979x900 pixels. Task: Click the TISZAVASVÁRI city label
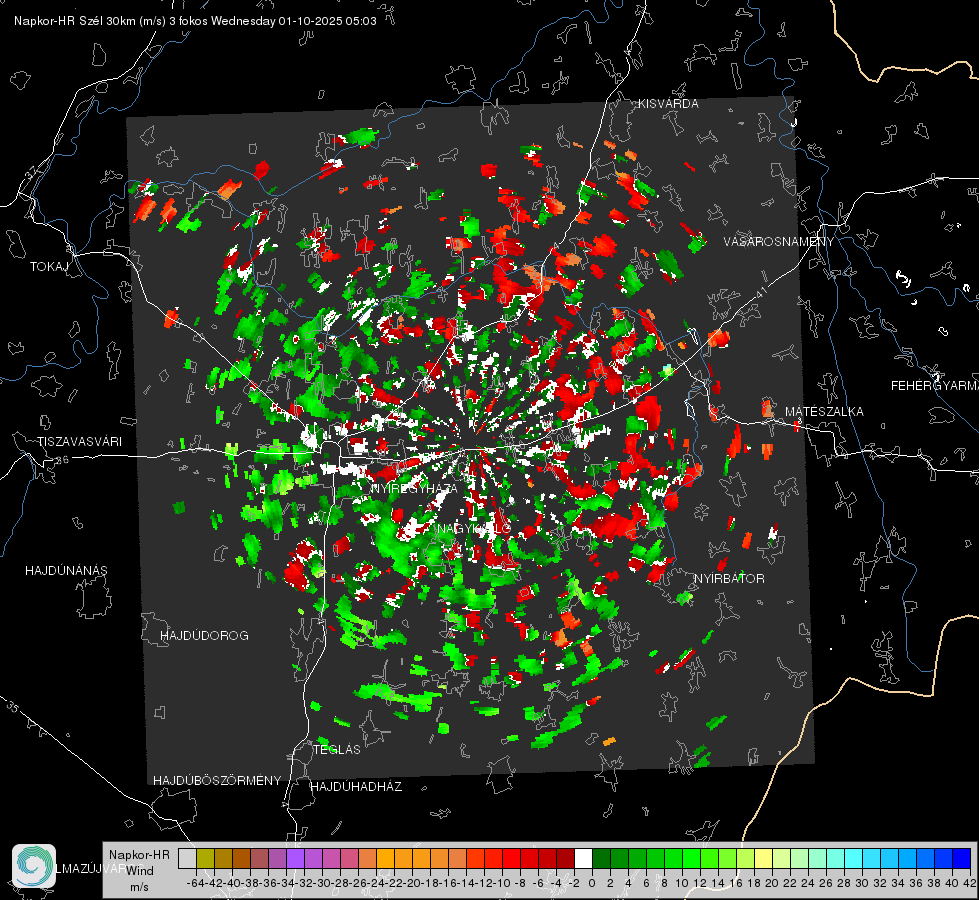(79, 442)
